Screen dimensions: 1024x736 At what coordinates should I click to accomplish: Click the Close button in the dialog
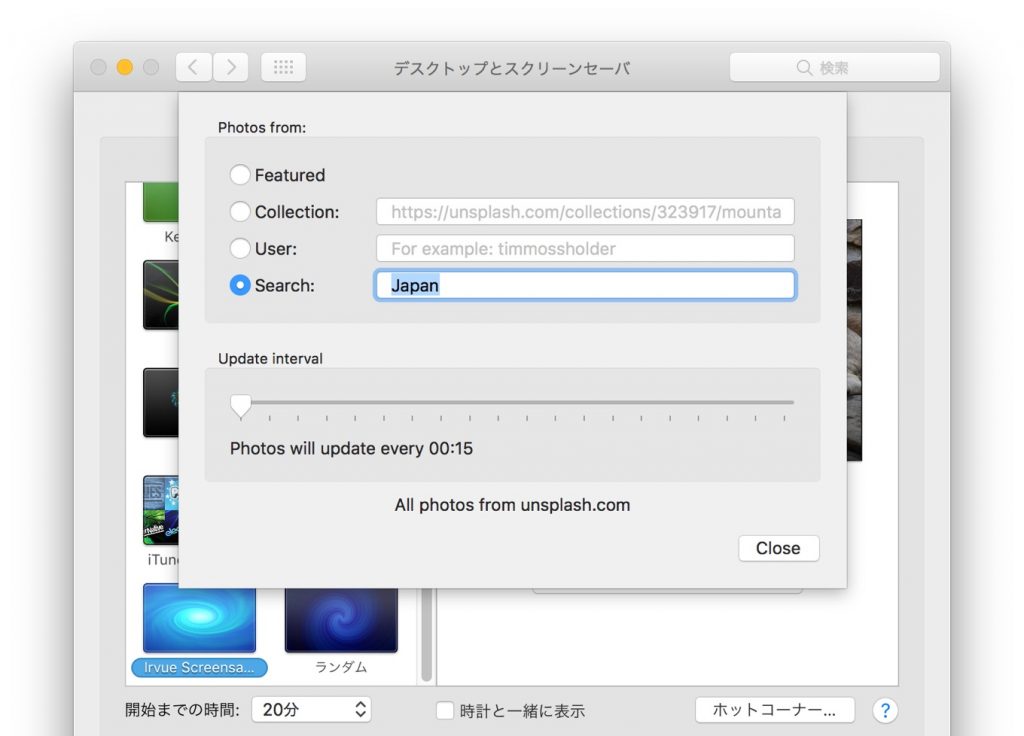[x=778, y=548]
